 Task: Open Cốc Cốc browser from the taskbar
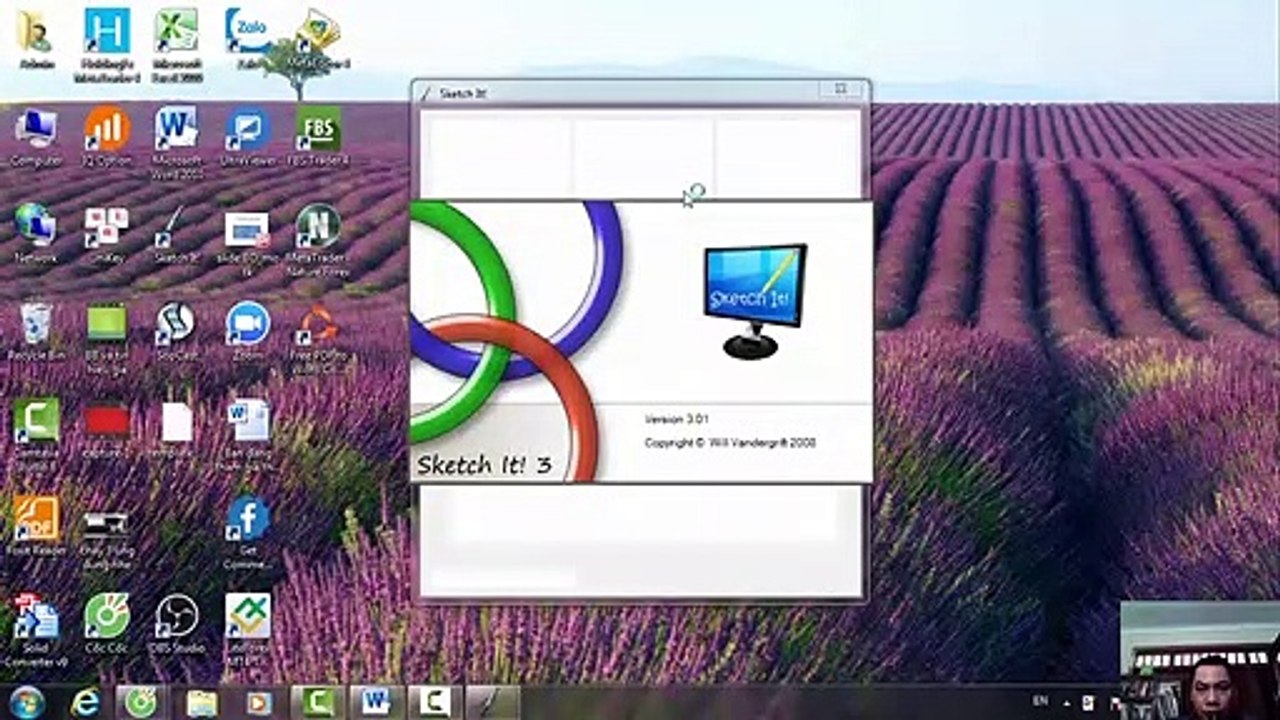(x=141, y=702)
